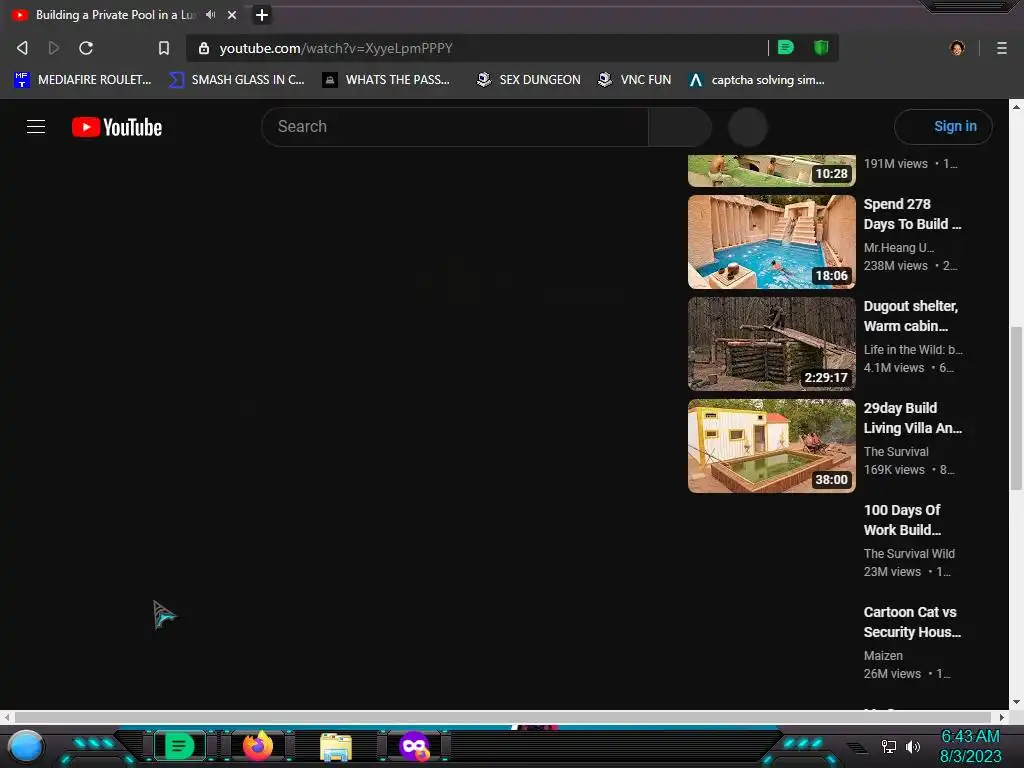Click the padlock site info icon

tap(204, 48)
